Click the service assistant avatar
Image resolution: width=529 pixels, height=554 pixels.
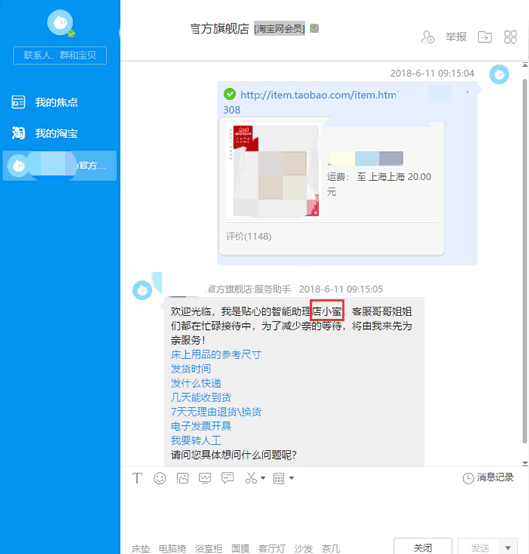(x=142, y=290)
